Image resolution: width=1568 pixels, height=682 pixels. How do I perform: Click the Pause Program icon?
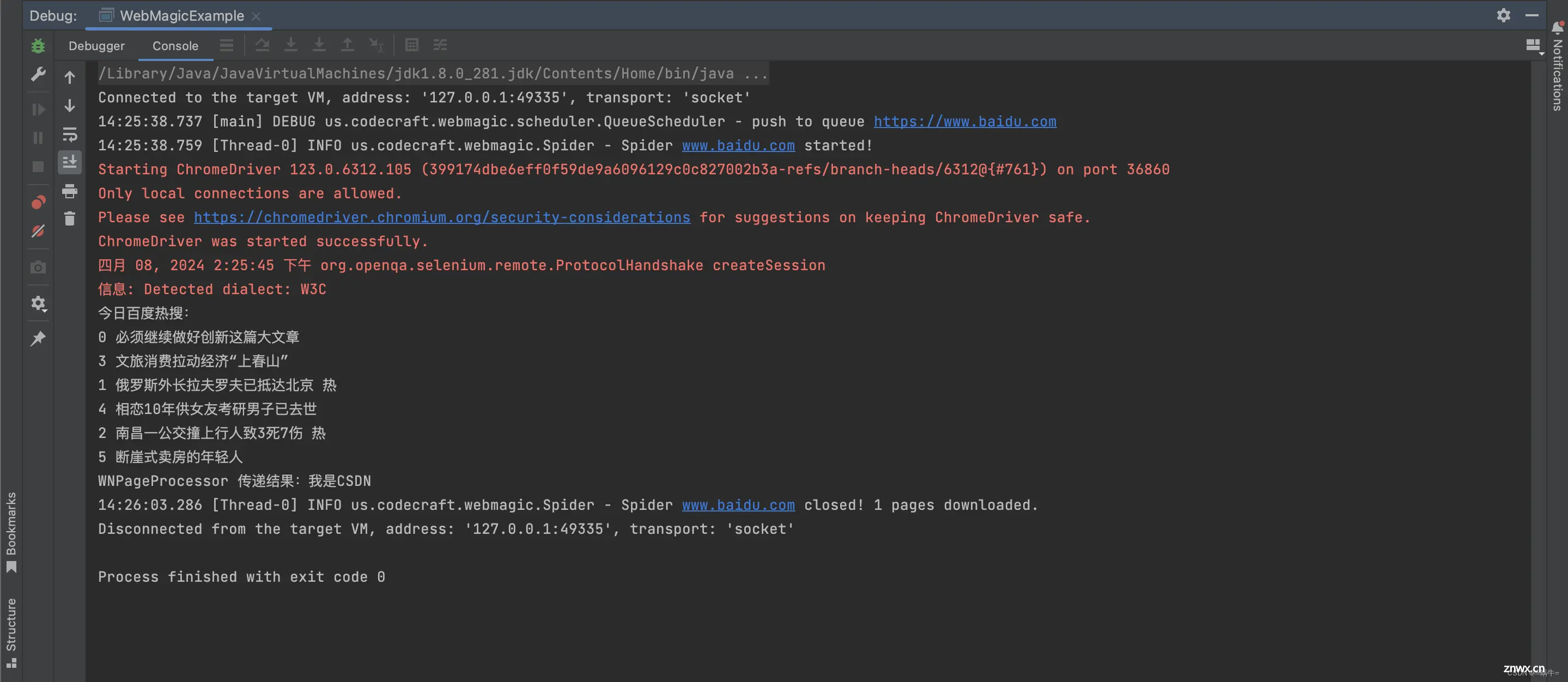click(38, 138)
